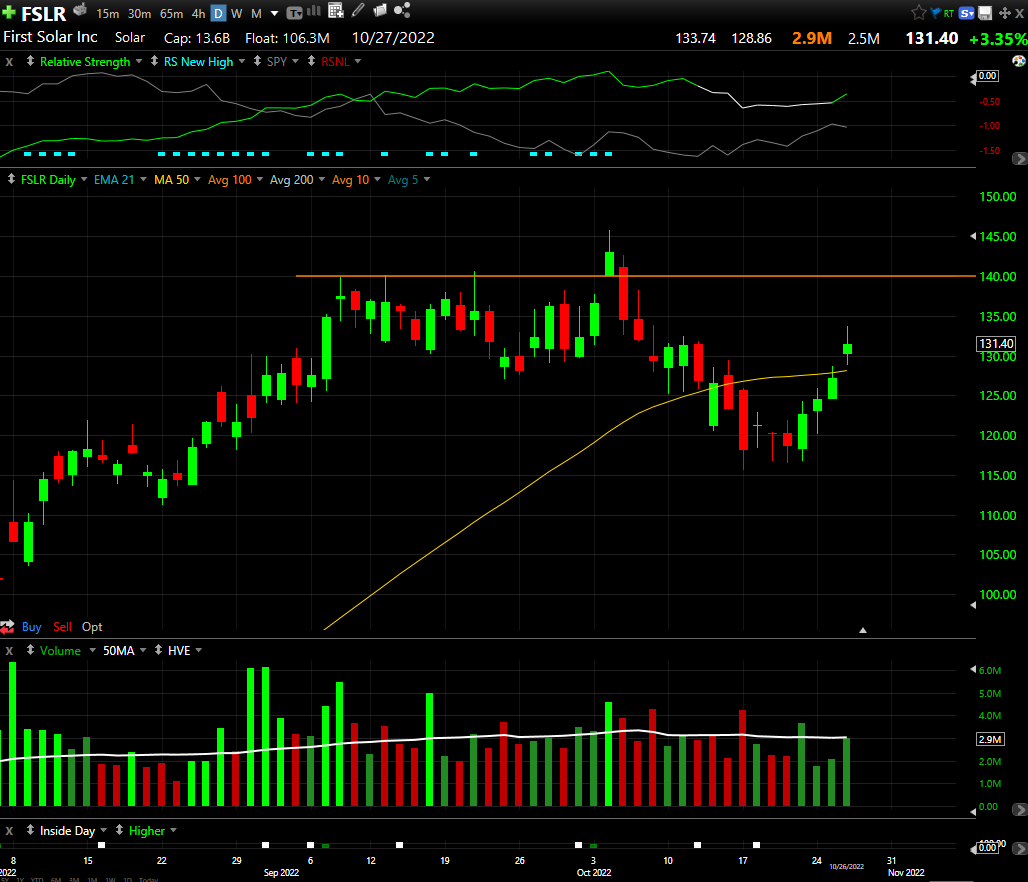Click the scroll-right arrow on RS pane

[1019, 159]
